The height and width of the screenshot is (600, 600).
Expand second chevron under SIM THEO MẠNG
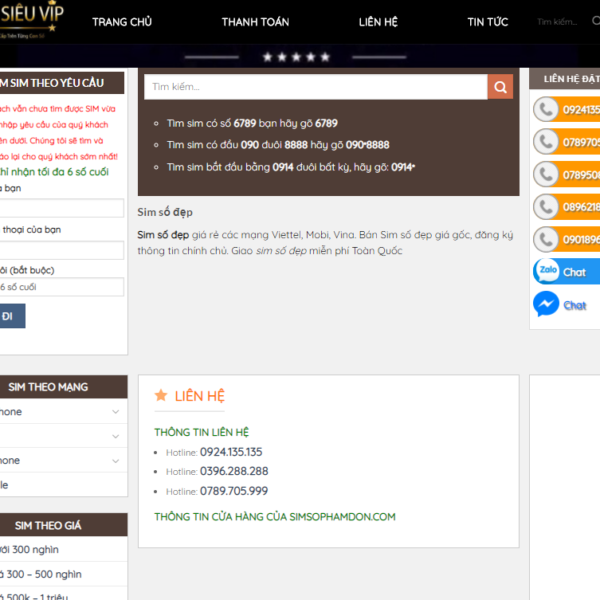tap(116, 437)
